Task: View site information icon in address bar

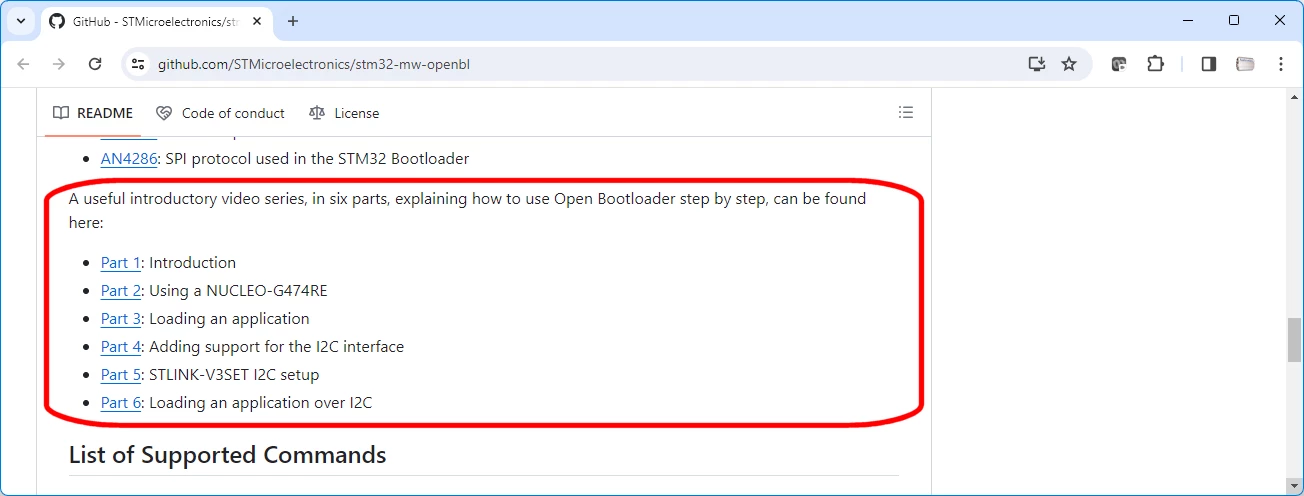Action: click(x=139, y=64)
